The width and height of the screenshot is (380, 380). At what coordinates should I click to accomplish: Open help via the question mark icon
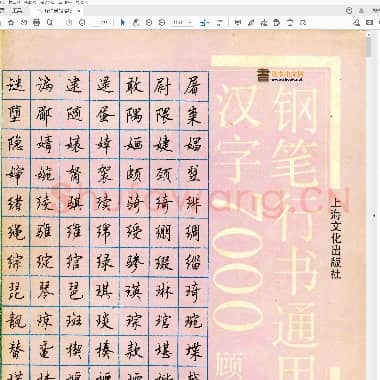[349, 10]
